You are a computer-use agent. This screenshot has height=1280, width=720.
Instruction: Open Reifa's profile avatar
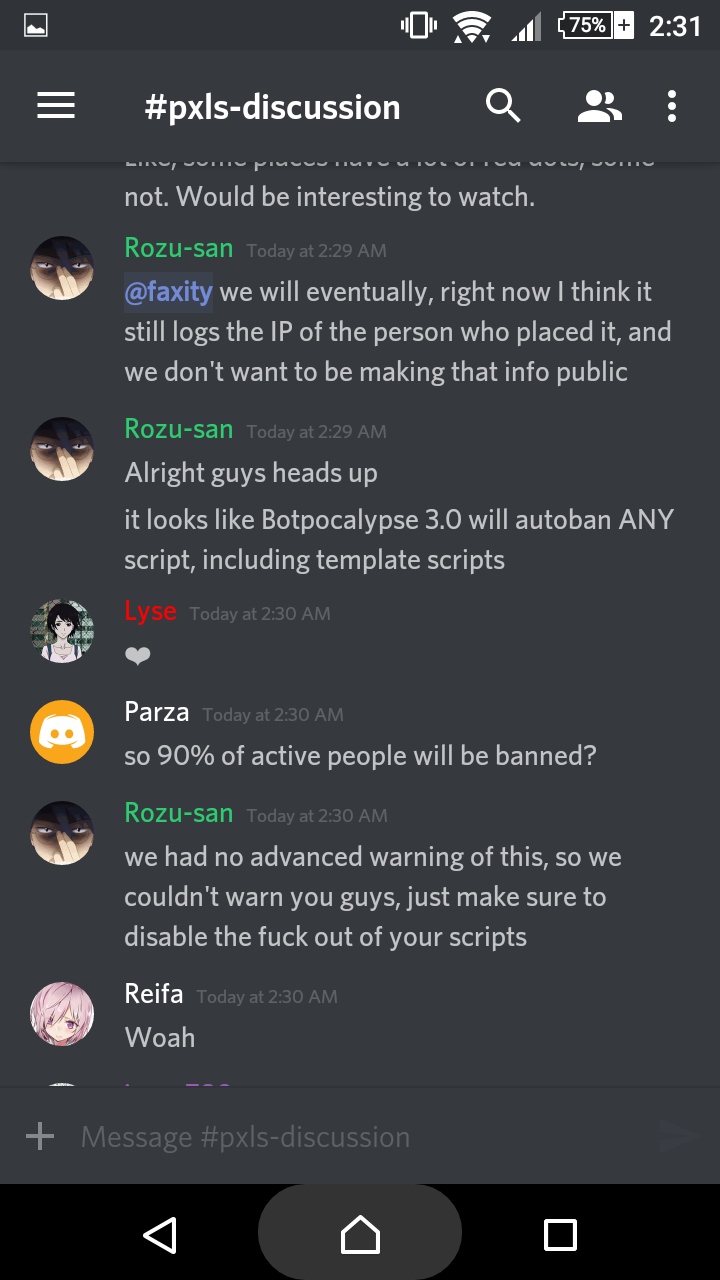click(62, 1014)
